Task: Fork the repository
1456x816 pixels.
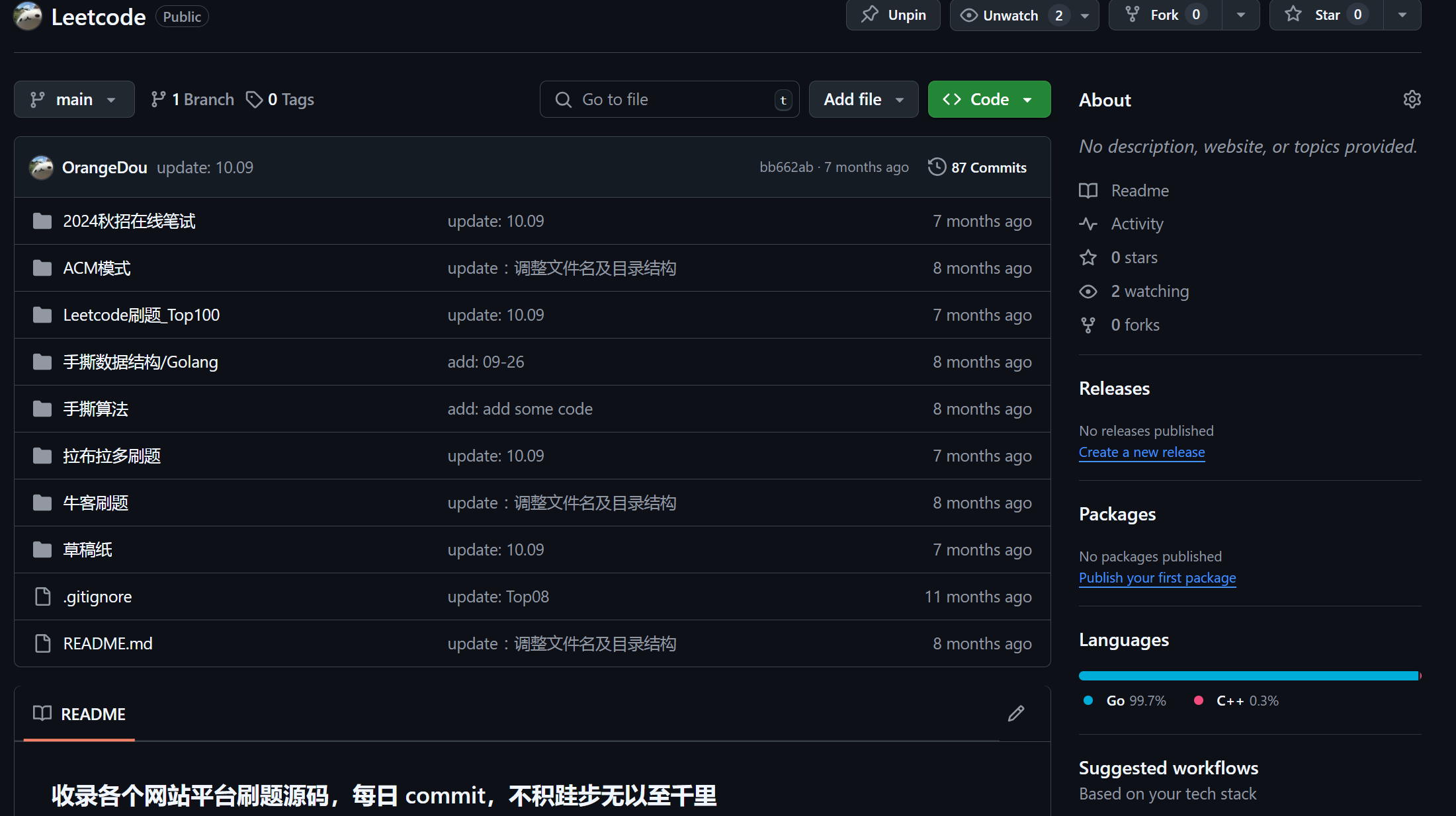Action: point(1165,15)
